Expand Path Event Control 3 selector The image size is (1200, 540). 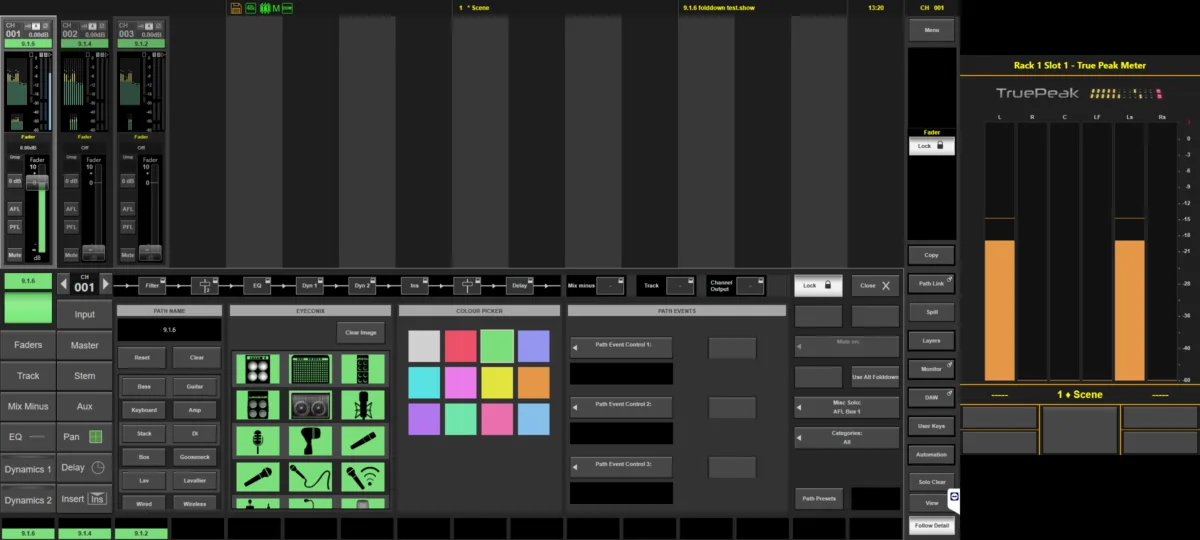pyautogui.click(x=621, y=467)
